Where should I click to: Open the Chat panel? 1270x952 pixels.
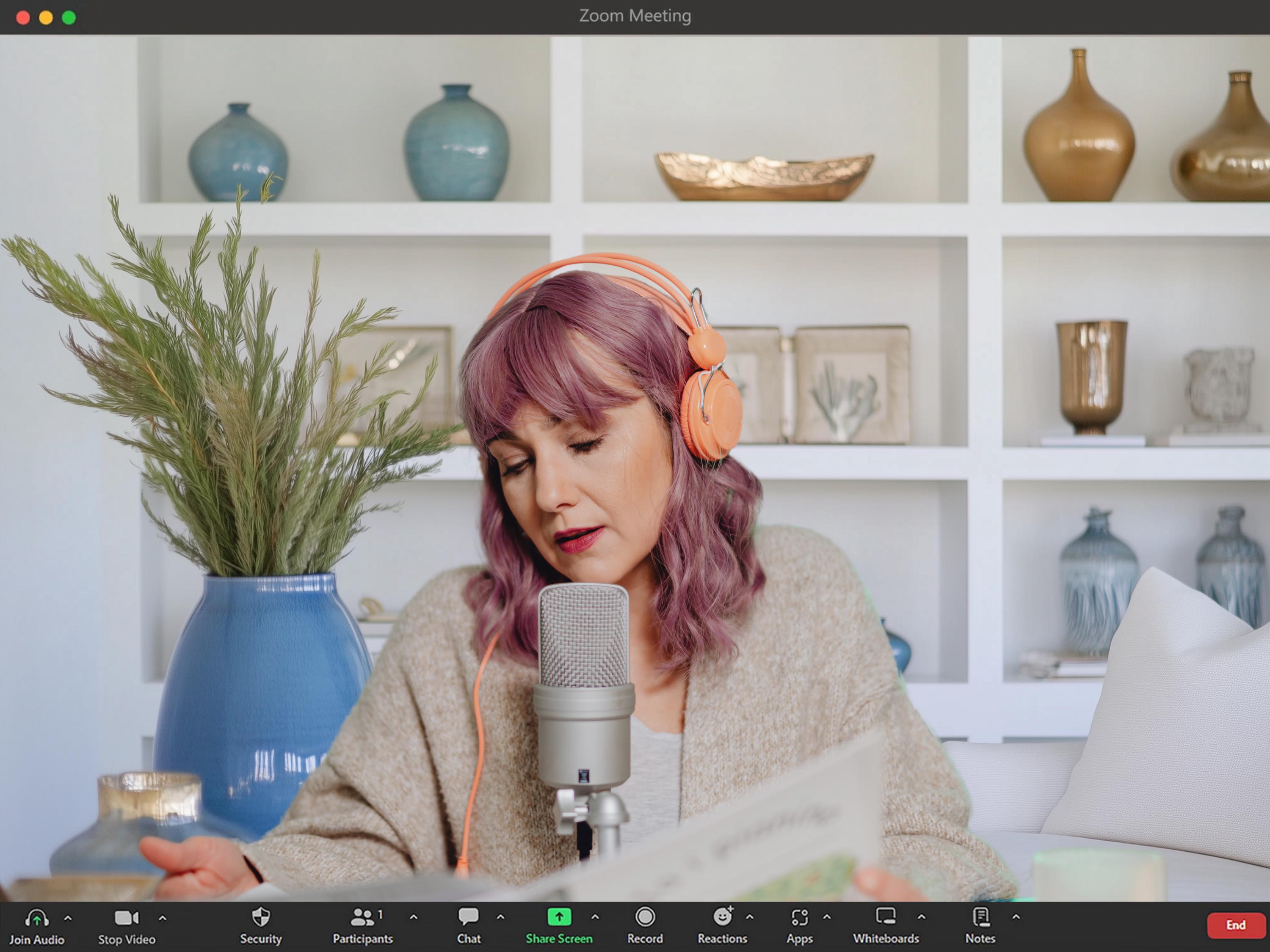(469, 927)
